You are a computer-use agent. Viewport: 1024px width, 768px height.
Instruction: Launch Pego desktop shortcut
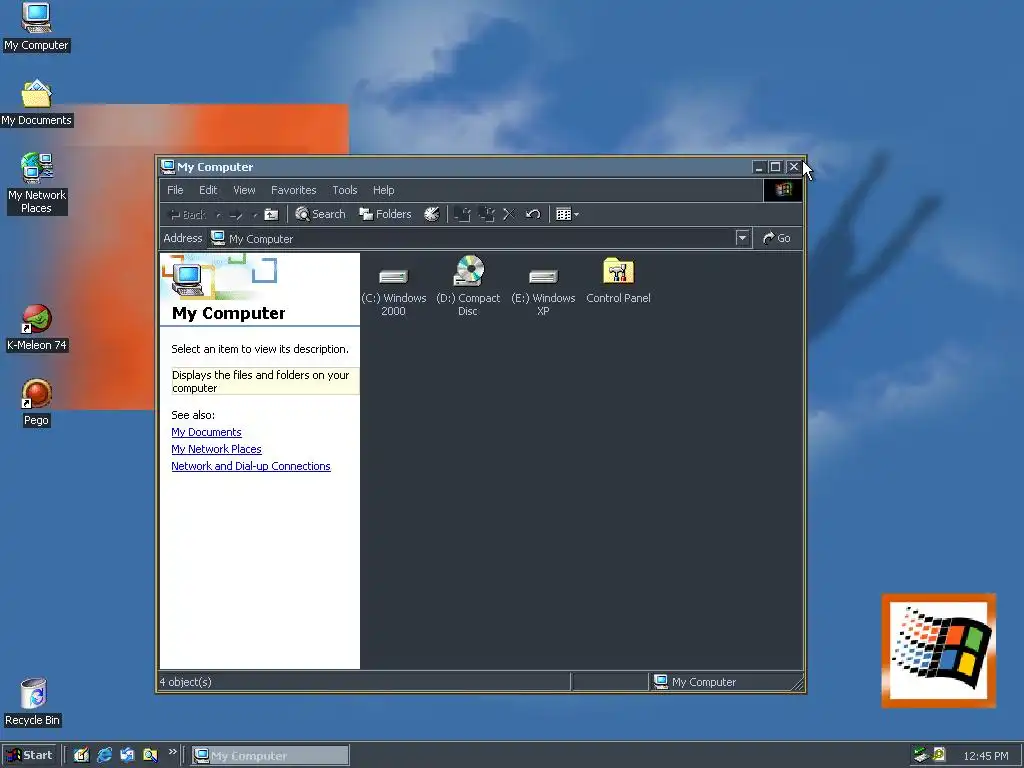[x=37, y=403]
